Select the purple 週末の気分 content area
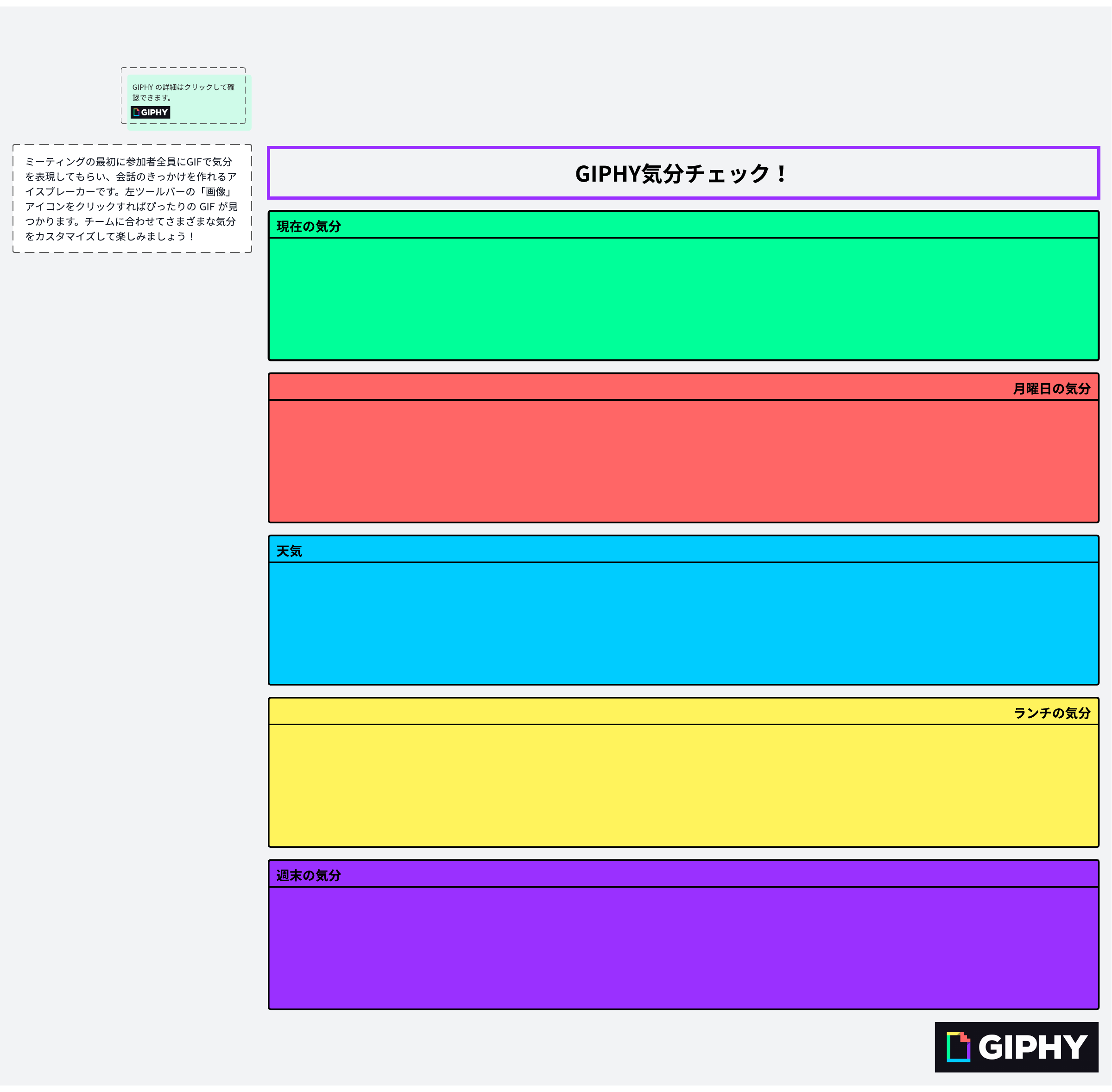Screen dimensions: 1112x1092 [683, 948]
